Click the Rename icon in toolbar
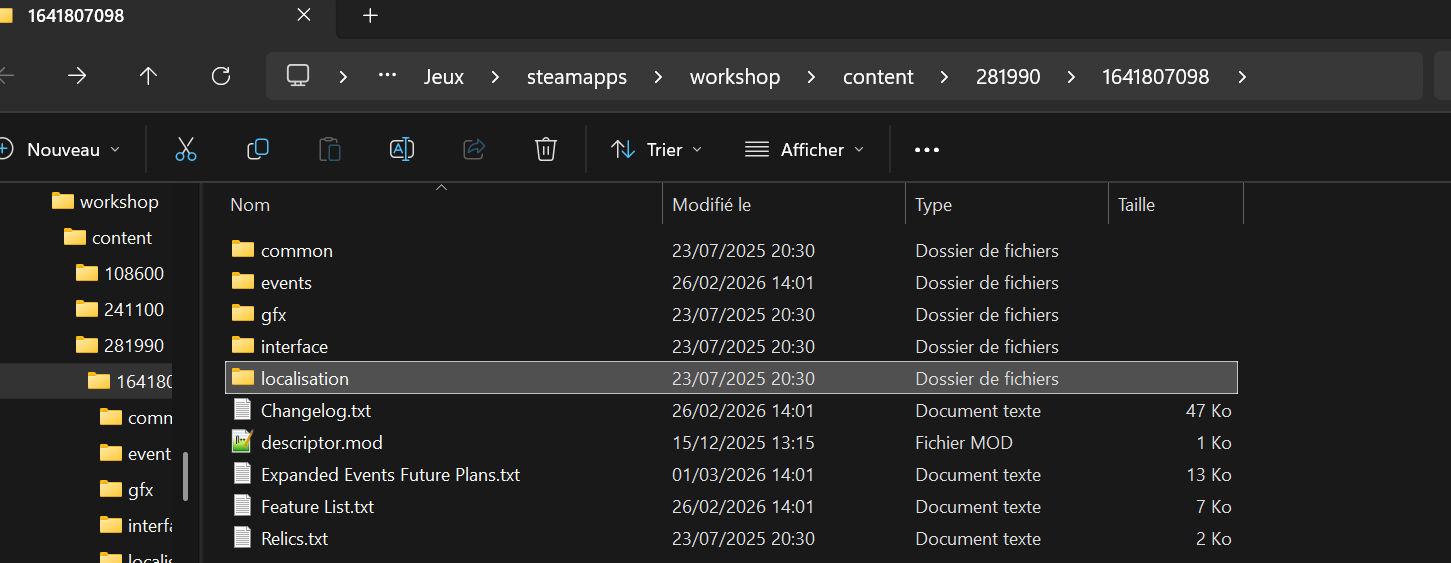 (402, 150)
